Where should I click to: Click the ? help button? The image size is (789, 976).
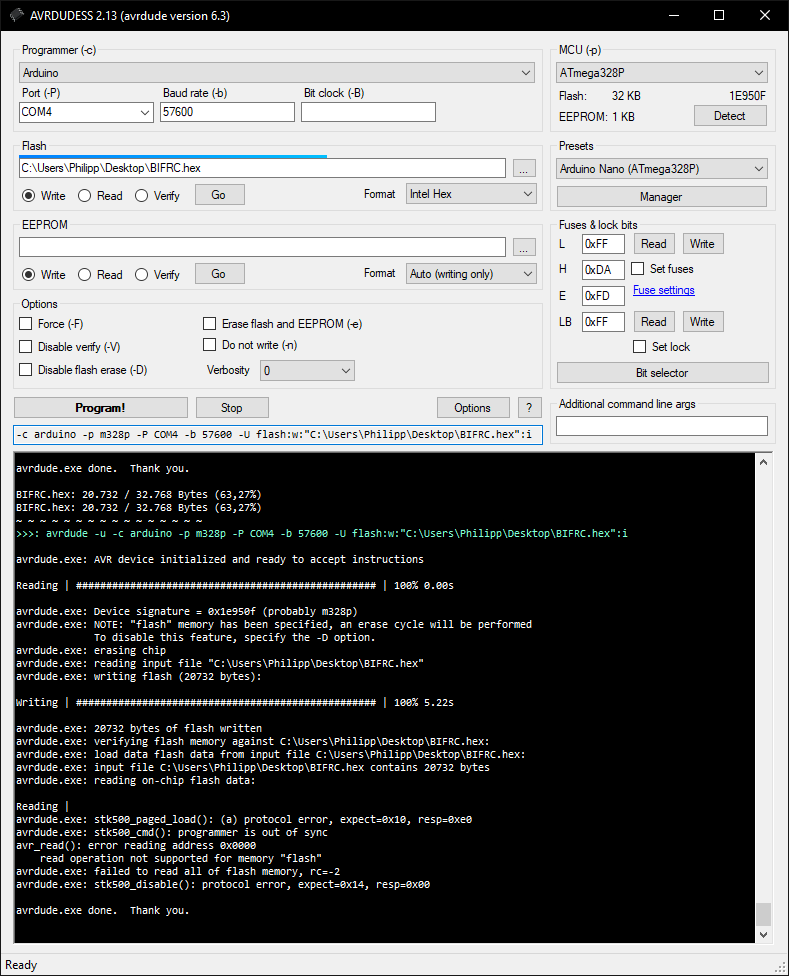(530, 408)
